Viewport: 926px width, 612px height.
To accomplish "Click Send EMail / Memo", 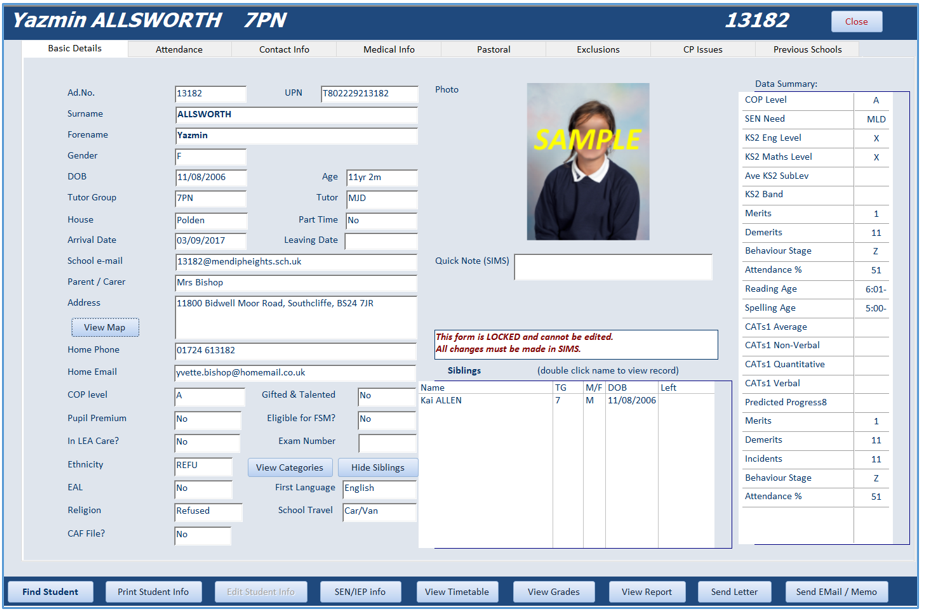I will [x=836, y=592].
